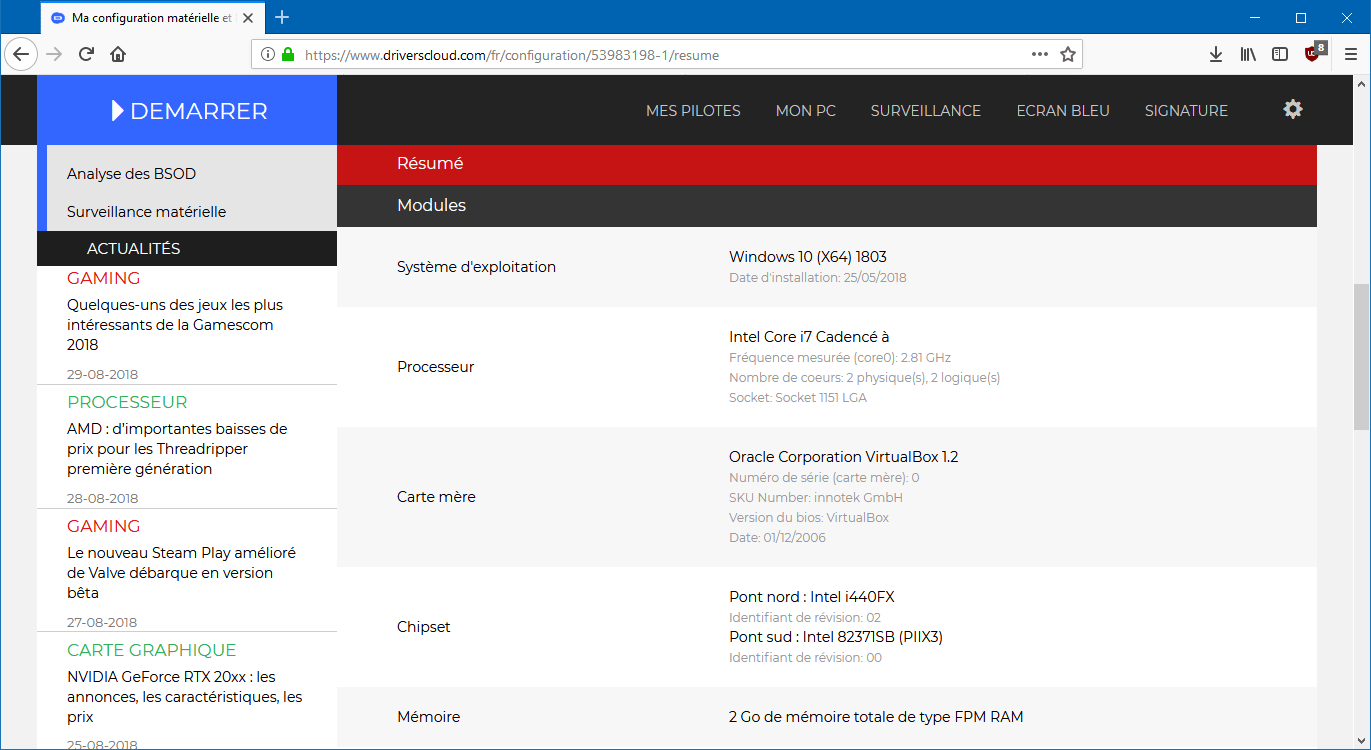Click the CARTE GRAPHIQUE category label
The image size is (1371, 750).
coord(152,650)
